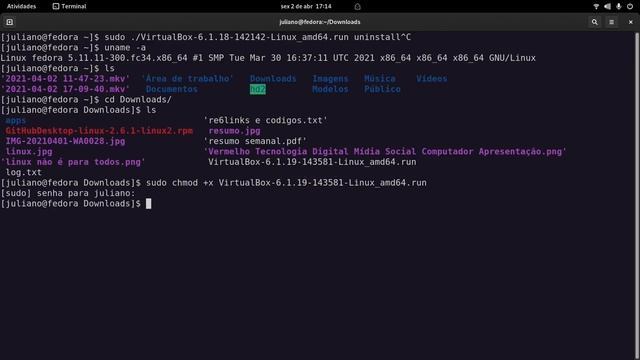
Task: Open the Terminal app menu
Action: pyautogui.click(x=69, y=6)
